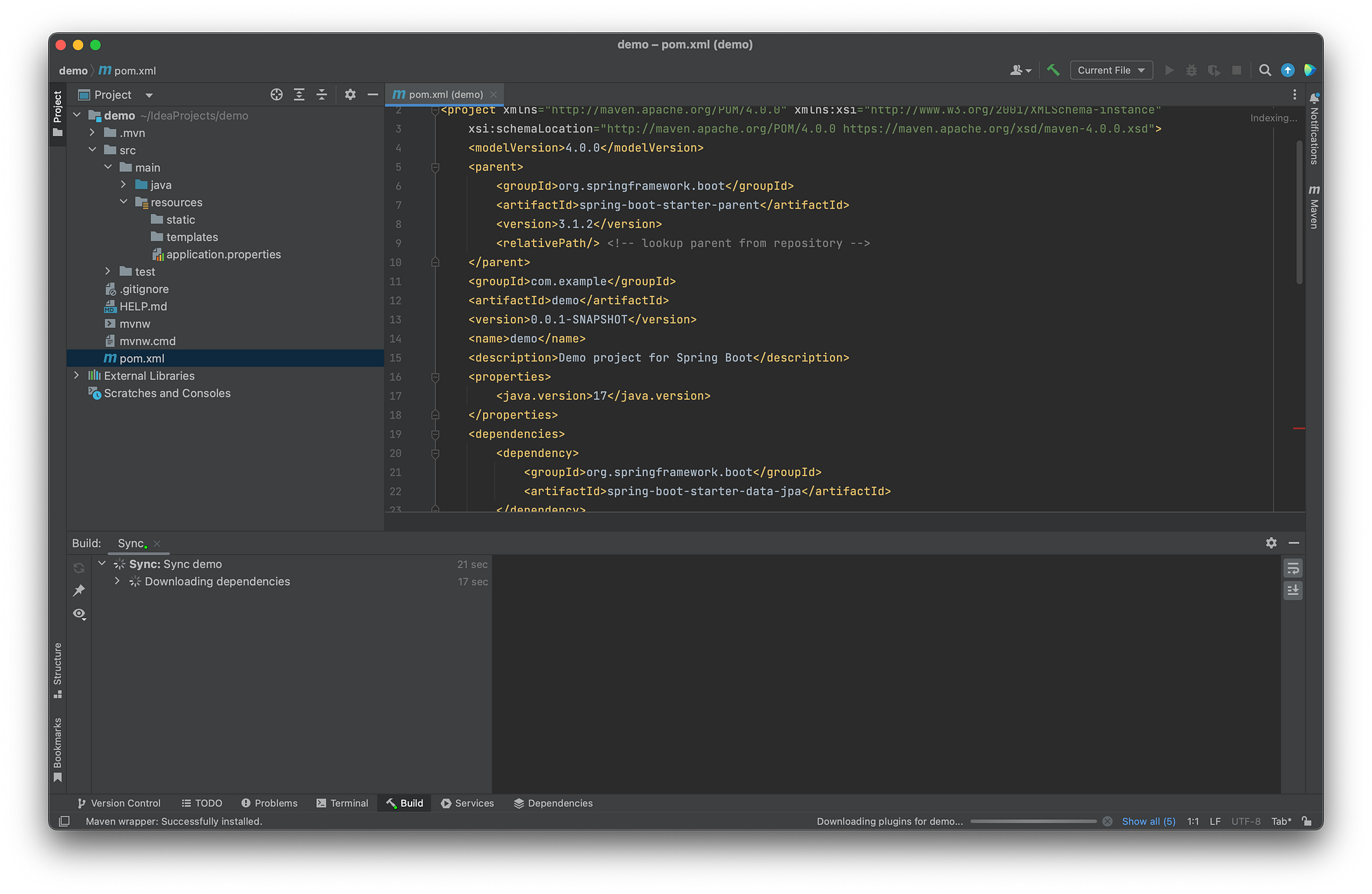This screenshot has height=894, width=1372.
Task: Toggle soft-wrap in Build output
Action: pyautogui.click(x=1293, y=568)
